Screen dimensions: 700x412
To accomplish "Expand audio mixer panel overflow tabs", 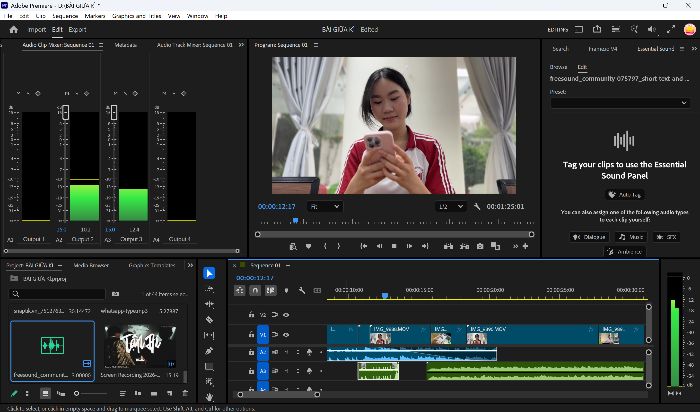I will point(241,45).
